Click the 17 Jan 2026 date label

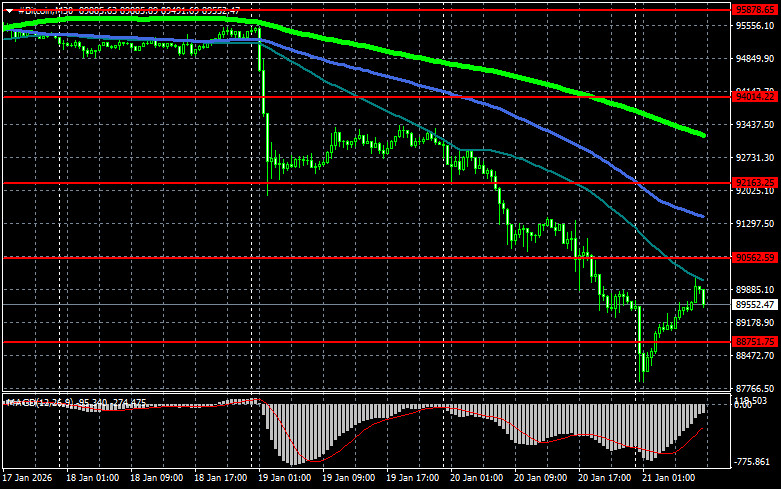click(27, 479)
